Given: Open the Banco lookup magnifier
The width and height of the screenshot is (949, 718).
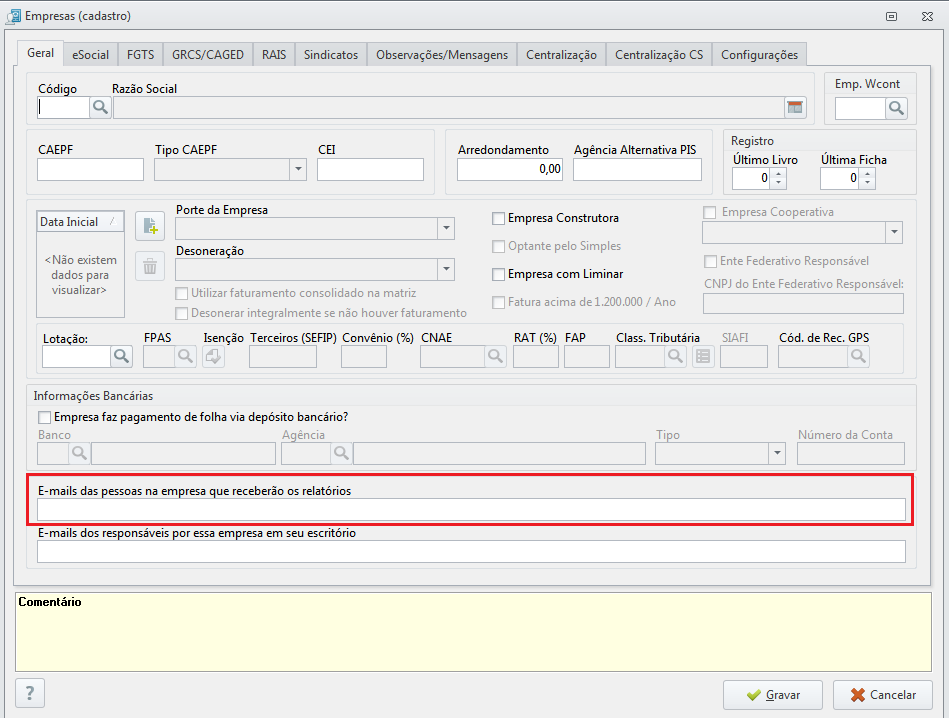Looking at the screenshot, I should pos(79,453).
